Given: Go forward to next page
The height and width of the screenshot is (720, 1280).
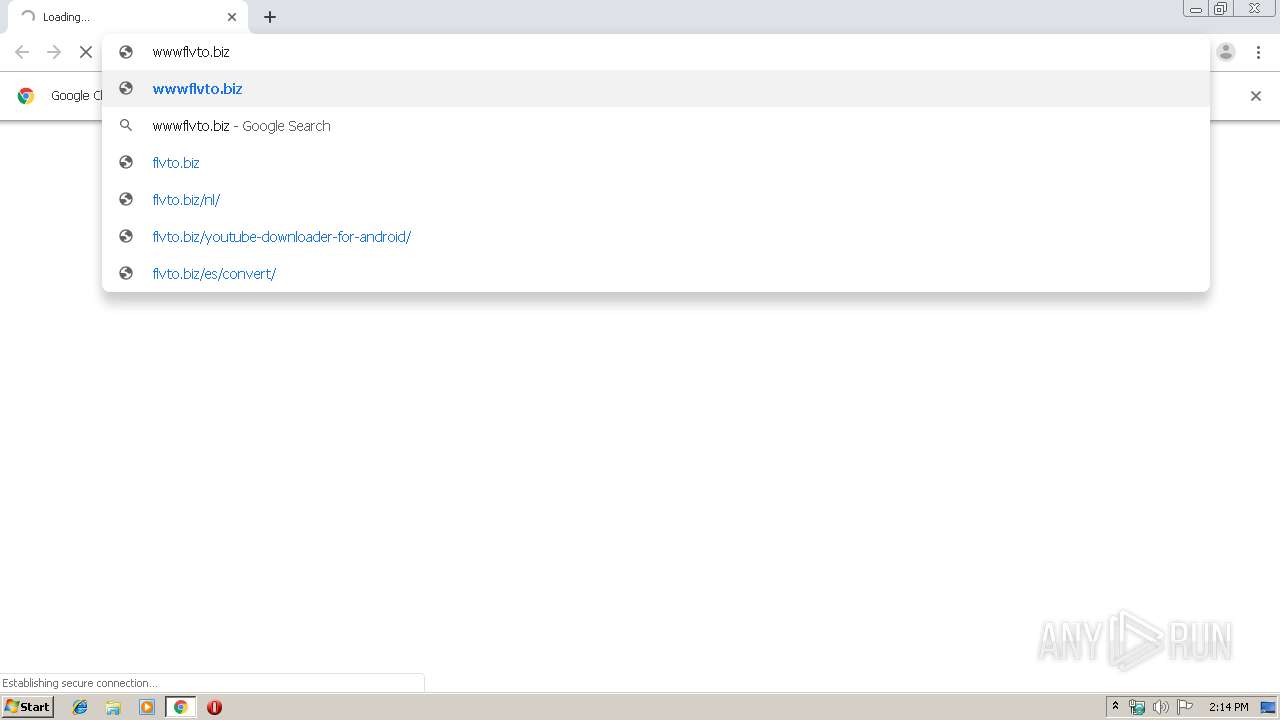Looking at the screenshot, I should 54,52.
